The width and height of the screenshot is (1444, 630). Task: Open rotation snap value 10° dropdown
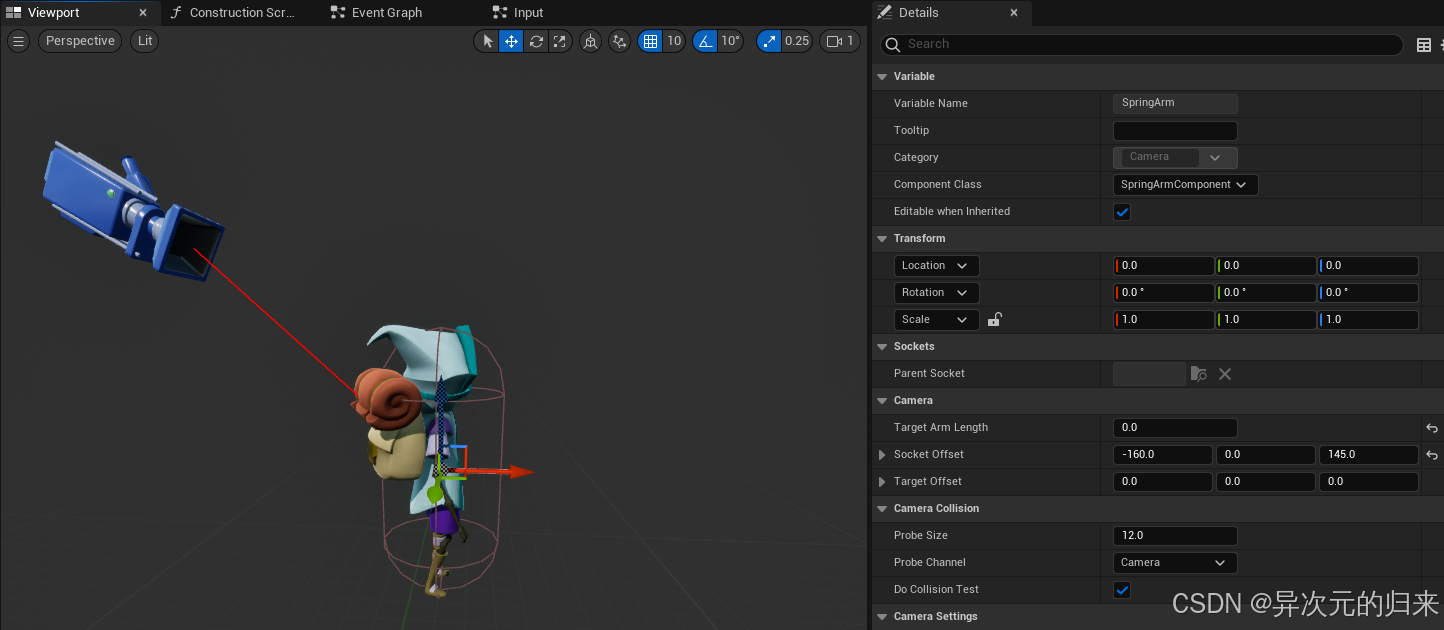[730, 41]
